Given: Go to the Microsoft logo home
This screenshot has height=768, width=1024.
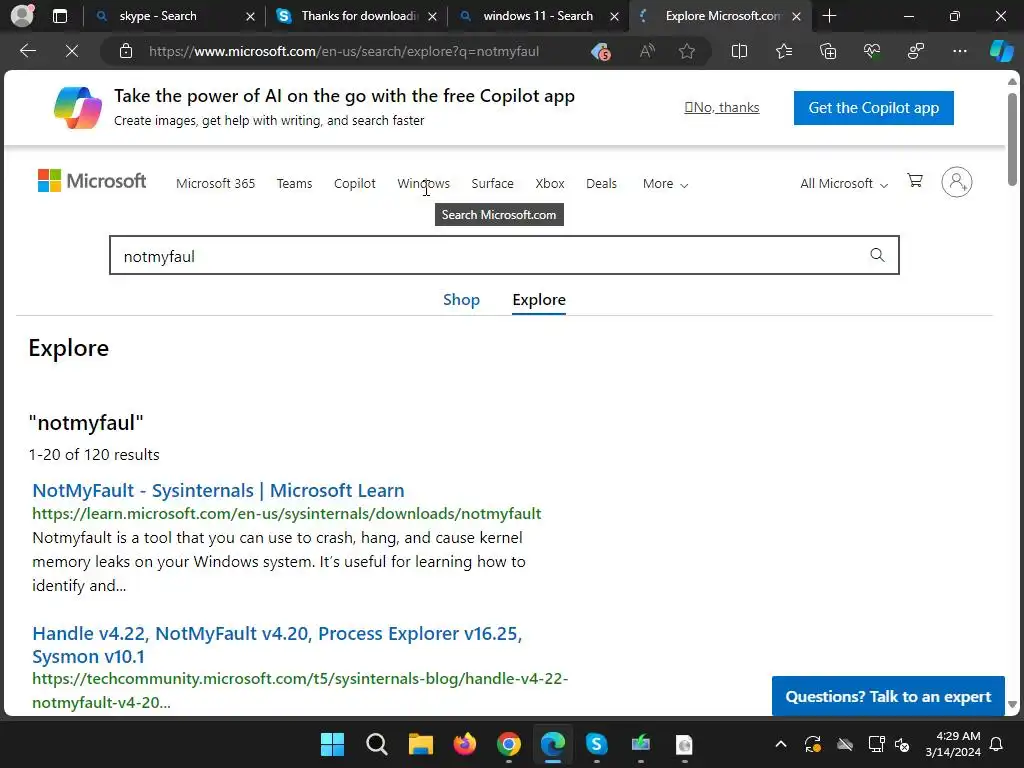Looking at the screenshot, I should point(92,181).
